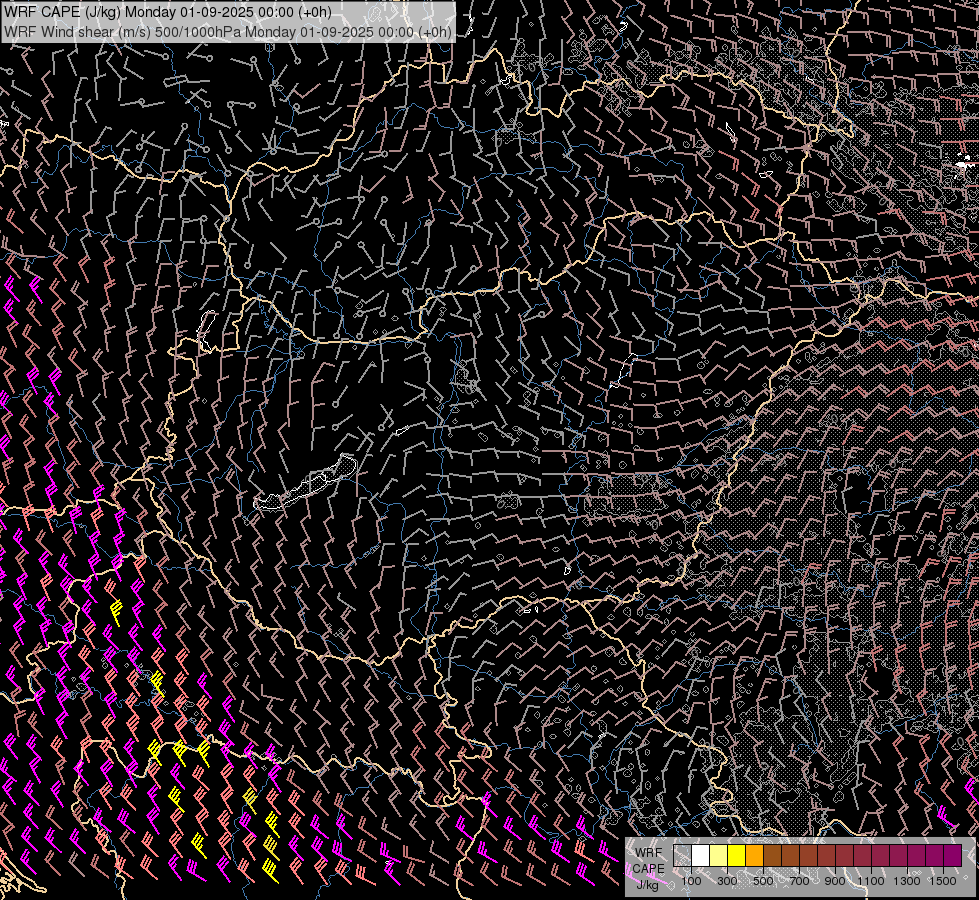Click the legend value '300'
This screenshot has width=979, height=900.
[727, 881]
